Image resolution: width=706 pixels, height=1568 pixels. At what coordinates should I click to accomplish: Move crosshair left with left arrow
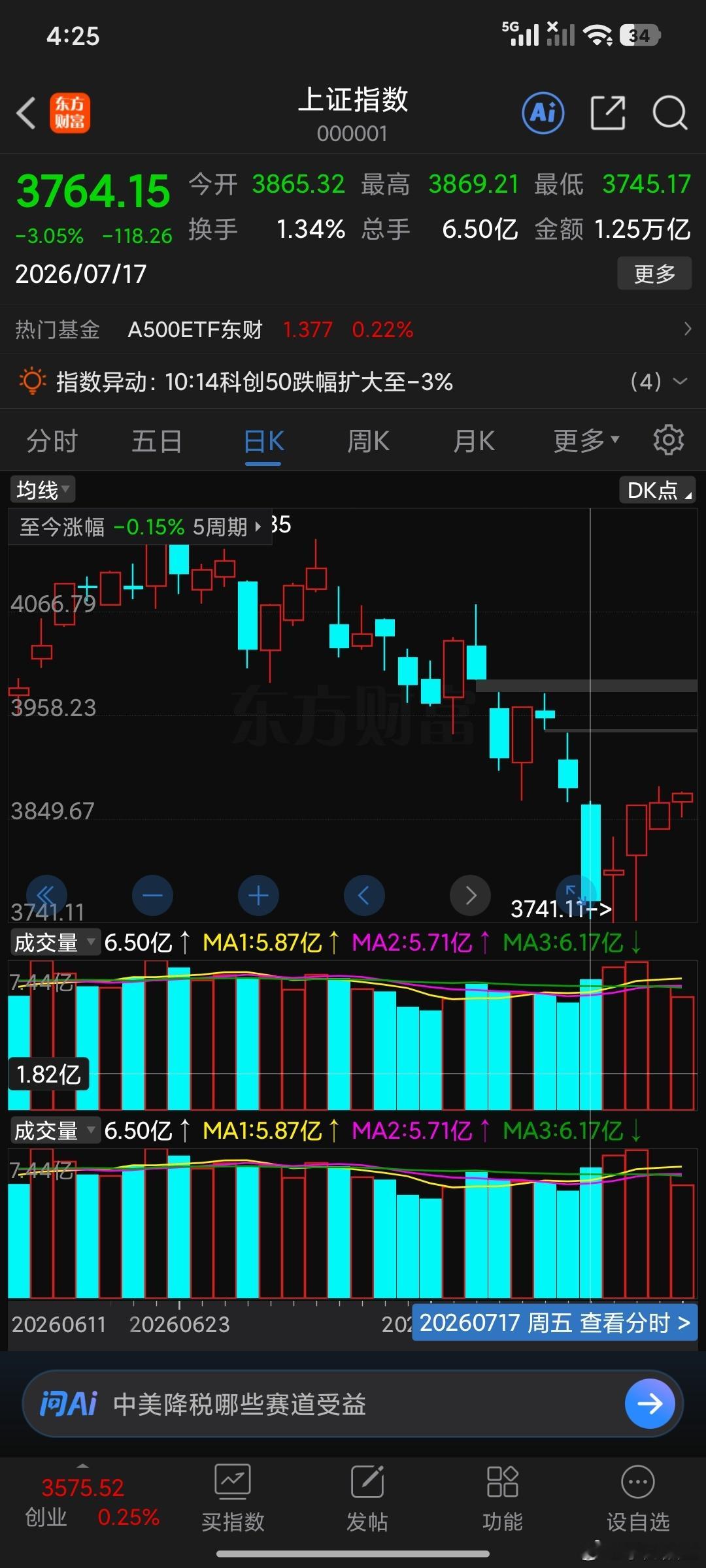364,895
